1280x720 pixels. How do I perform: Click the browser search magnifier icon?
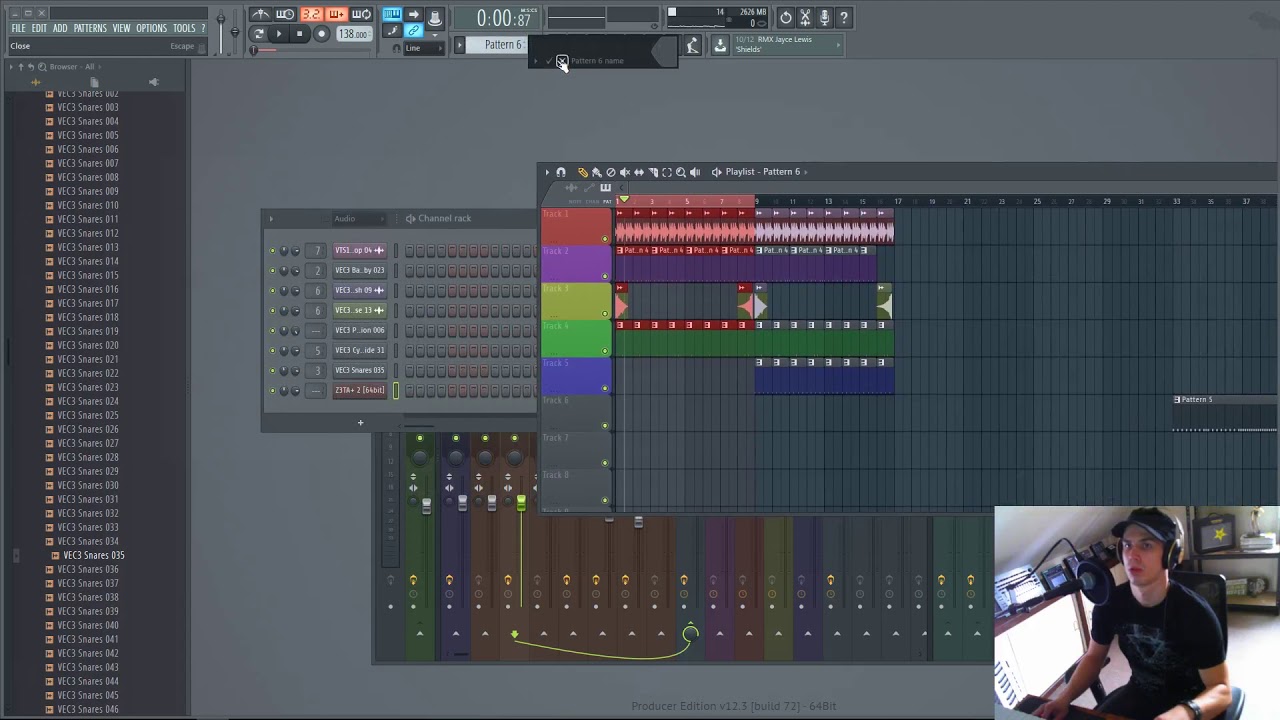42,67
